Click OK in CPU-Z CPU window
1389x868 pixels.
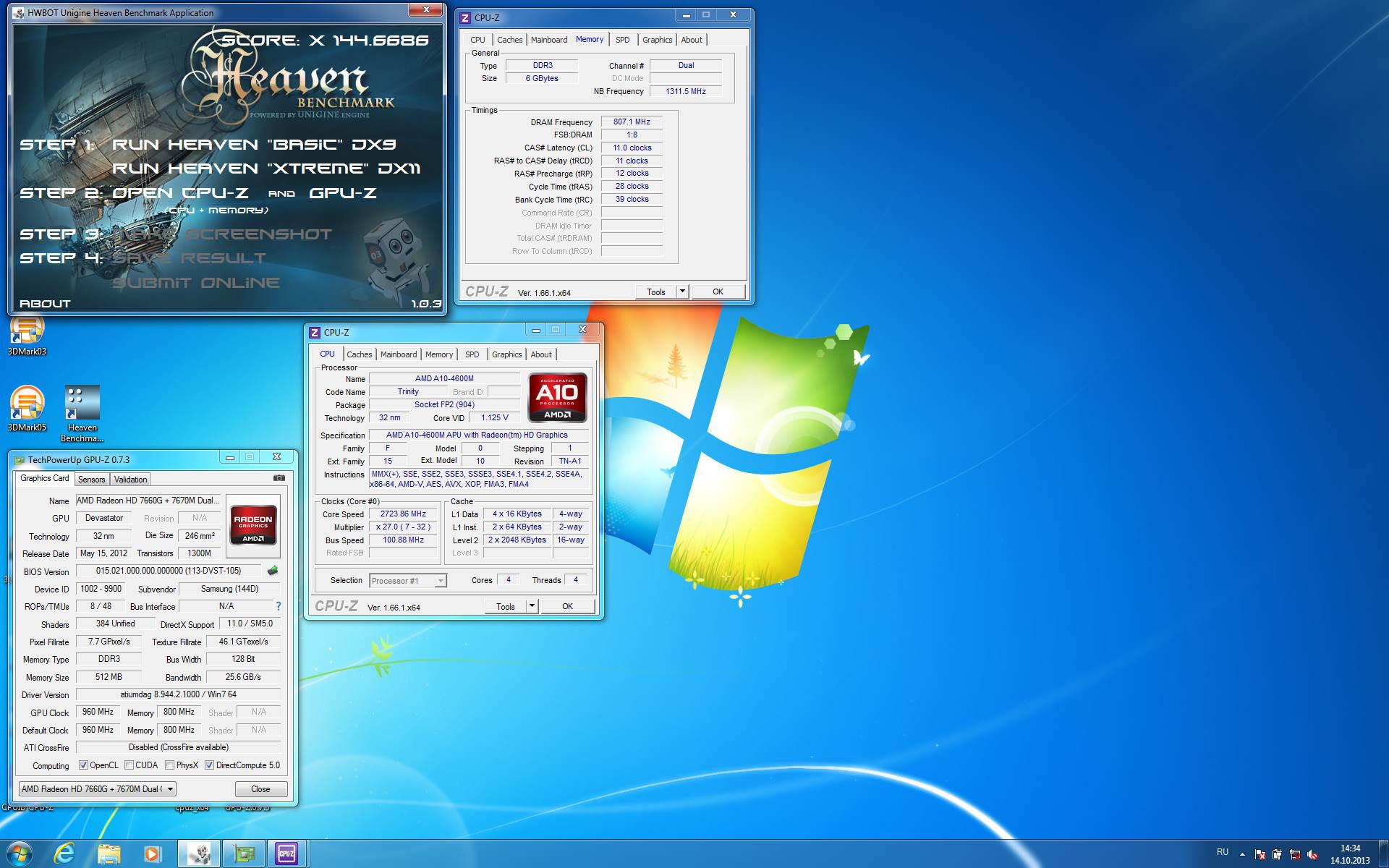(x=568, y=606)
